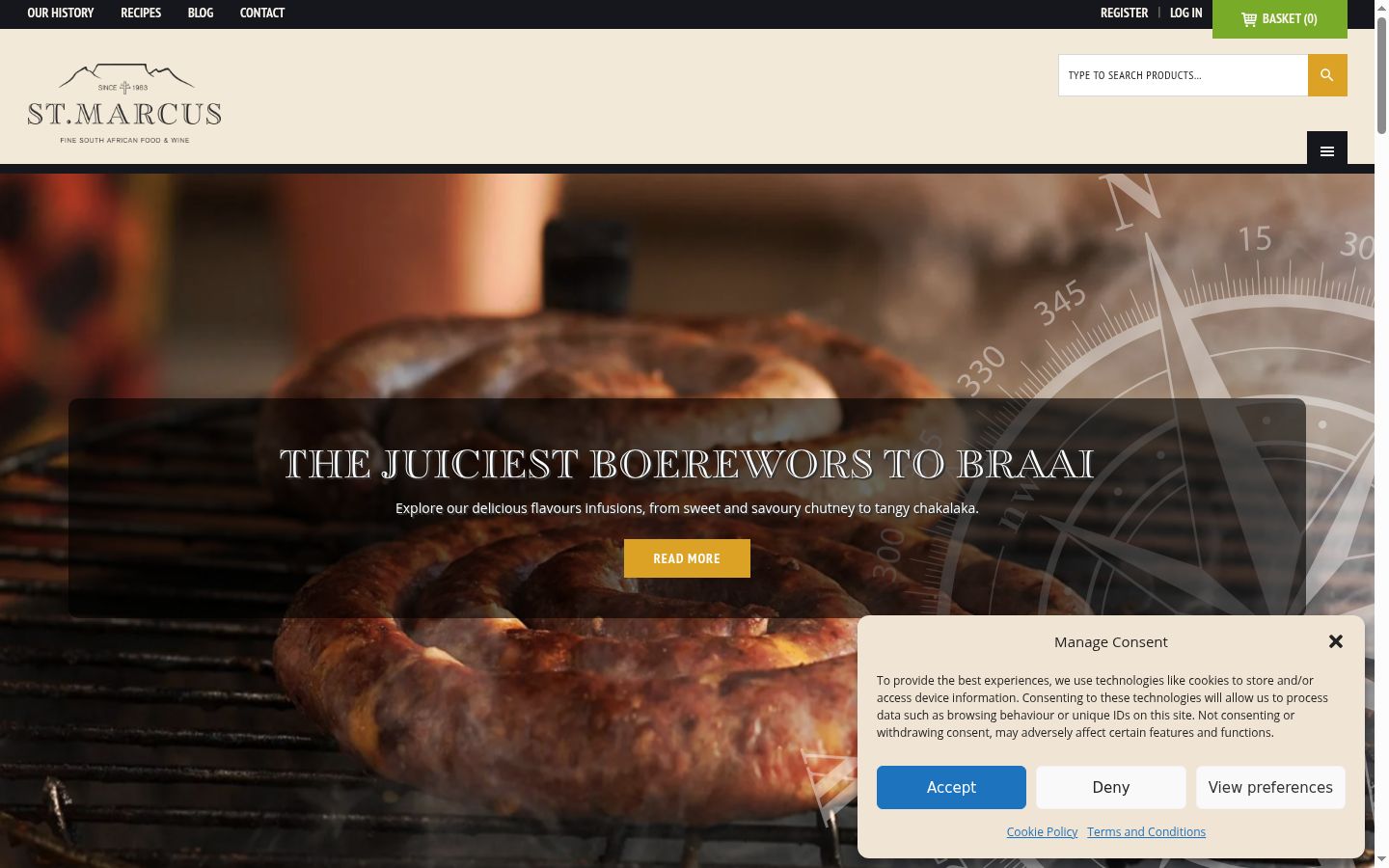Click the search magnifier icon button
This screenshot has height=868, width=1389.
coord(1327,75)
